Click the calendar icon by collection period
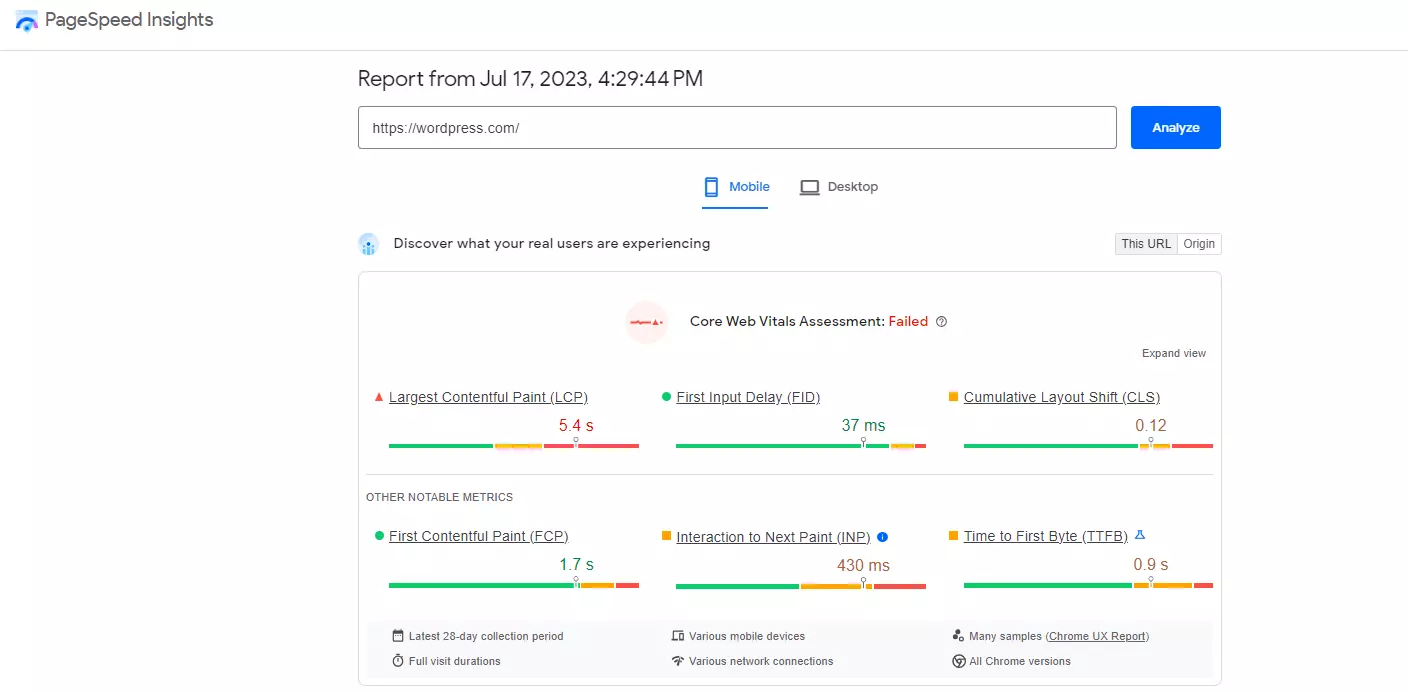This screenshot has height=692, width=1408. [x=398, y=636]
